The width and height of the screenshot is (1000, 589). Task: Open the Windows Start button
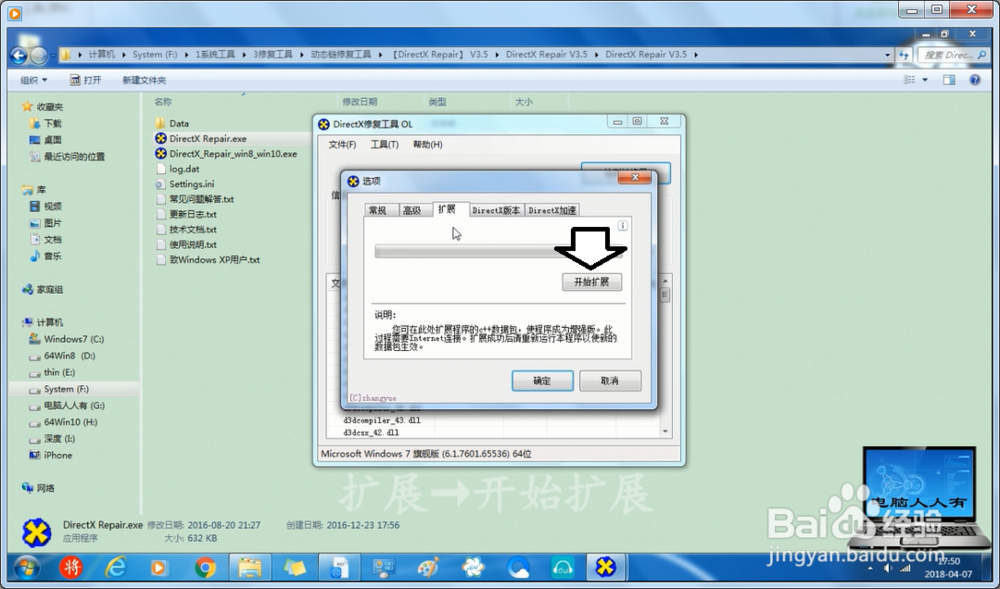(26, 567)
